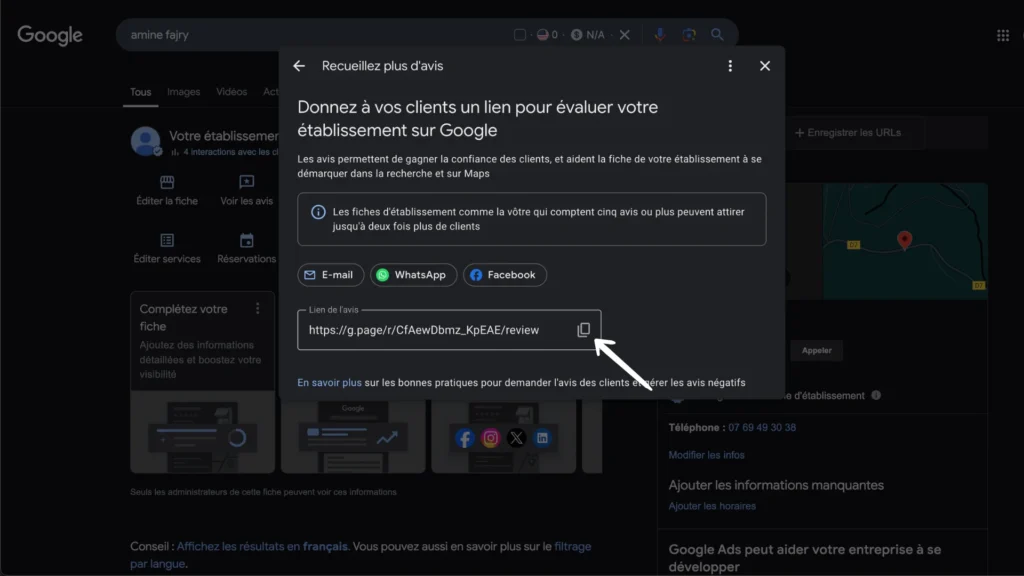Open Réservations calendar icon
Image resolution: width=1024 pixels, height=576 pixels.
pos(246,240)
